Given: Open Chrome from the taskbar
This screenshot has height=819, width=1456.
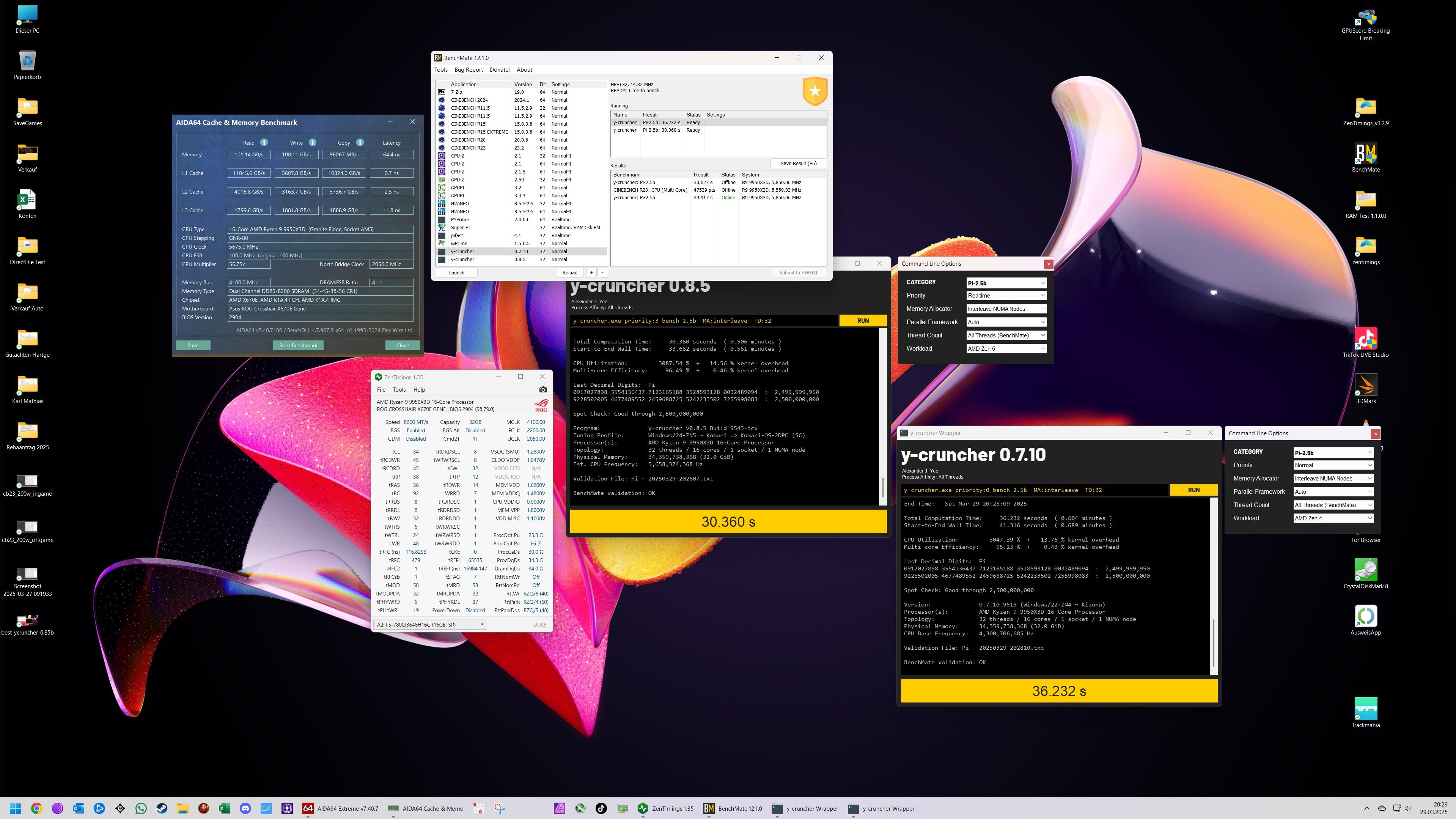Looking at the screenshot, I should pos(36,808).
